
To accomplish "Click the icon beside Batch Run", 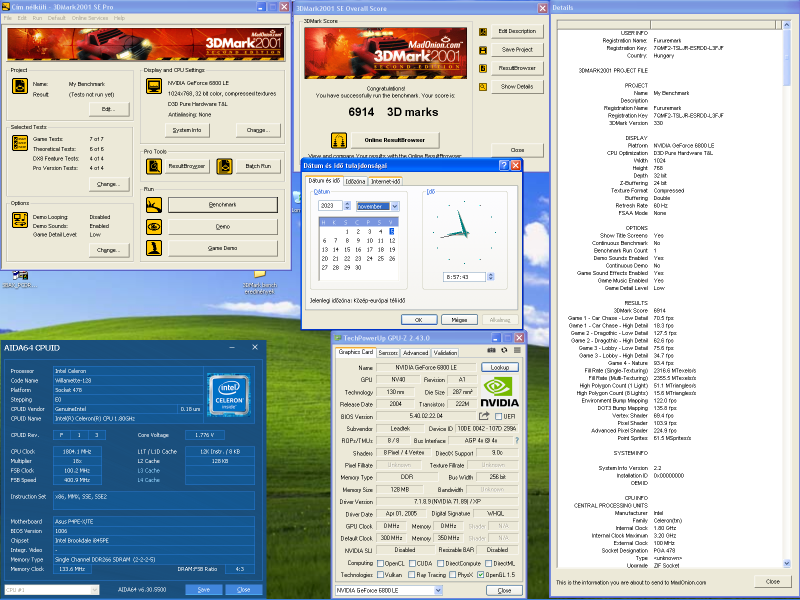I will click(x=224, y=166).
